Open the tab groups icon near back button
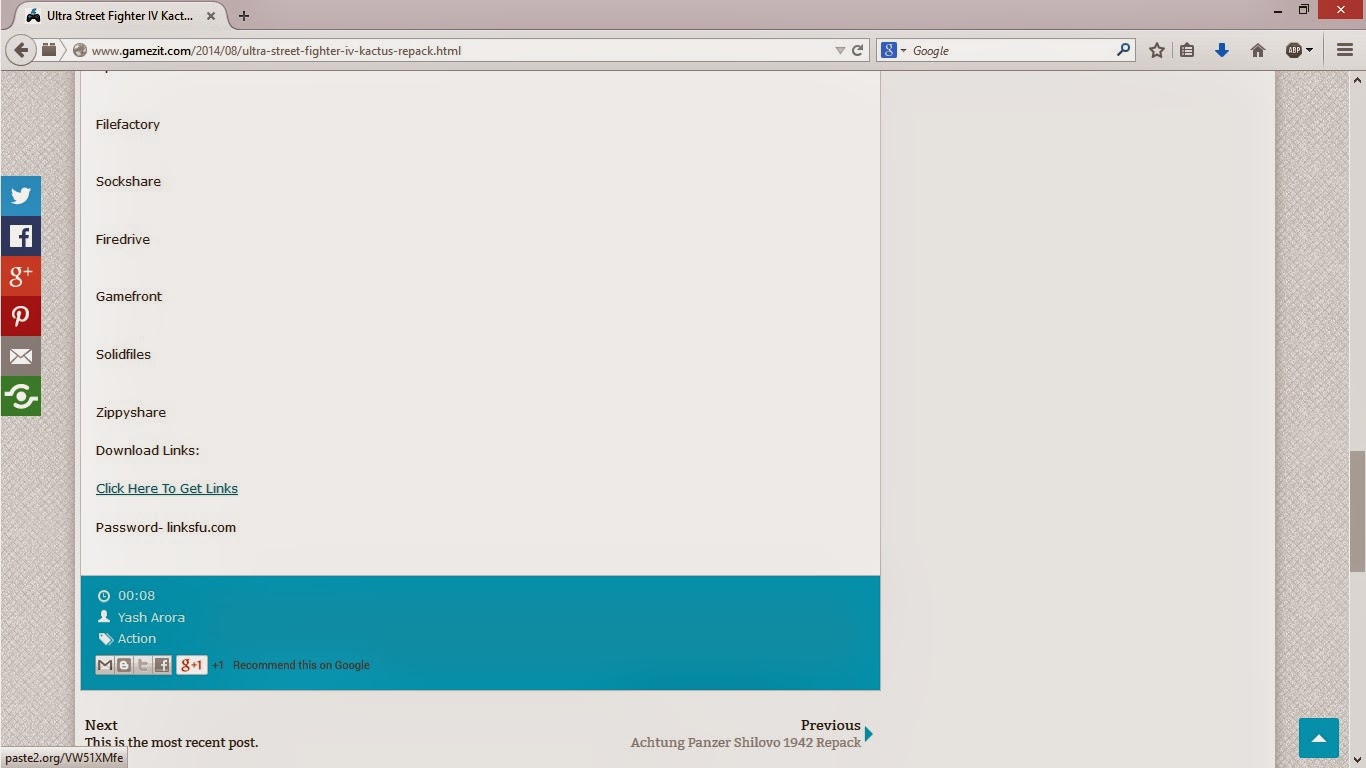Screen dimensions: 1366x768 [49, 50]
